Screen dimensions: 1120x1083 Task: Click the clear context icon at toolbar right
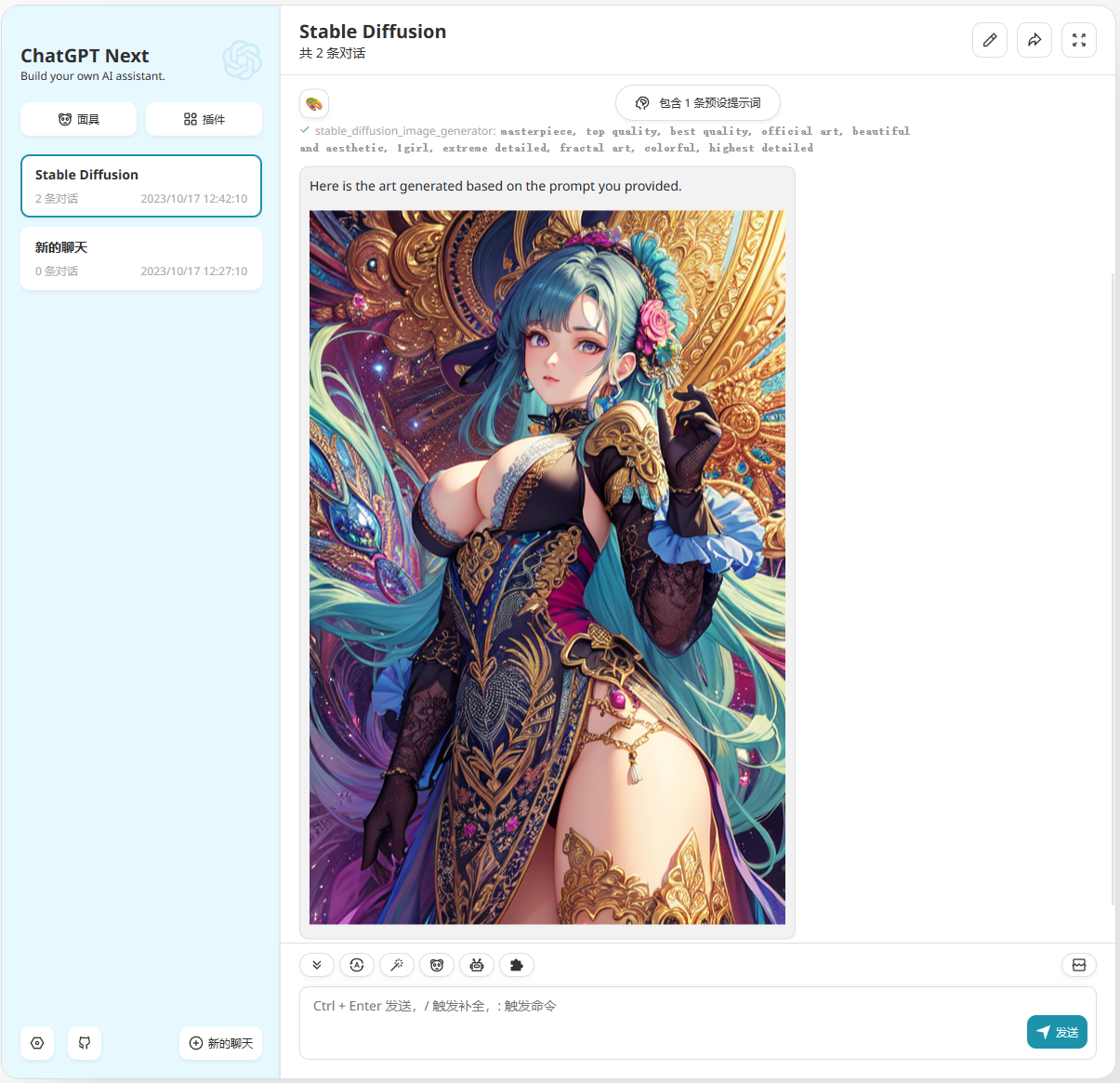(1078, 965)
